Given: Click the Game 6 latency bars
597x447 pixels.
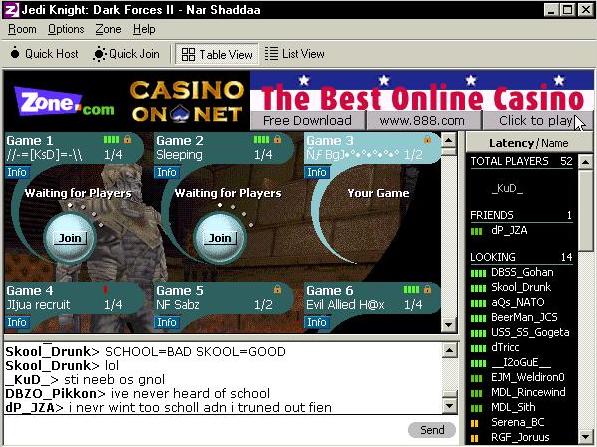Looking at the screenshot, I should tap(411, 290).
